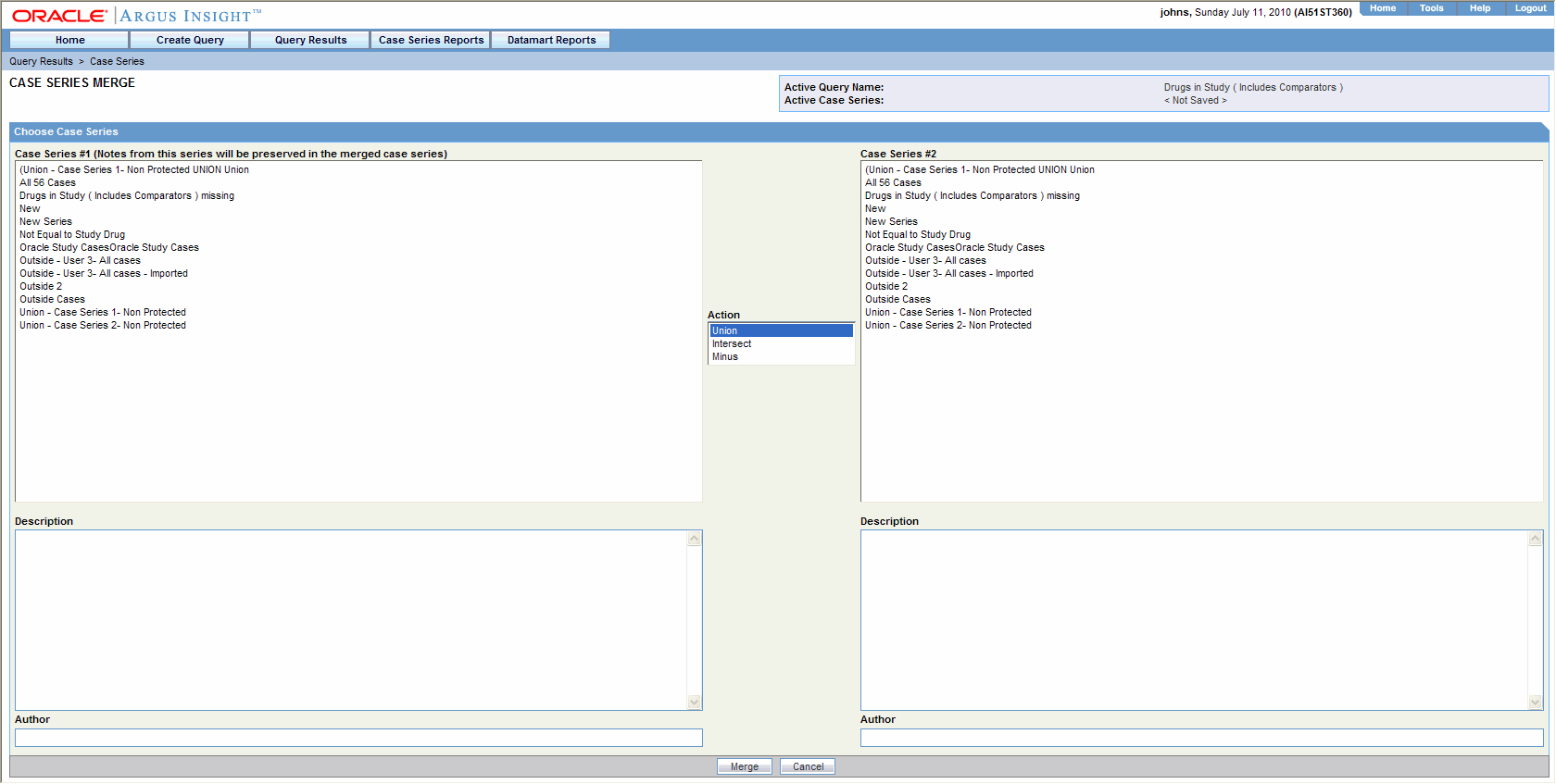The height and width of the screenshot is (784, 1556).
Task: Click the Case Series #1 Description box
Action: coord(351,620)
